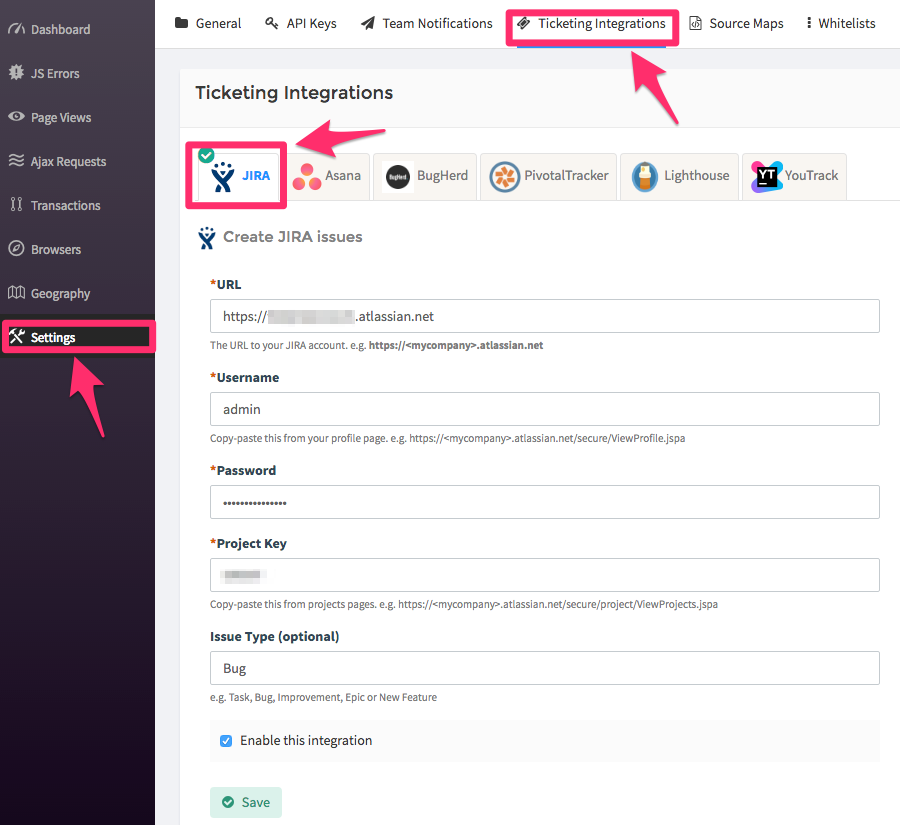The width and height of the screenshot is (900, 825).
Task: Click the Transactions icon in sidebar
Action: point(16,204)
